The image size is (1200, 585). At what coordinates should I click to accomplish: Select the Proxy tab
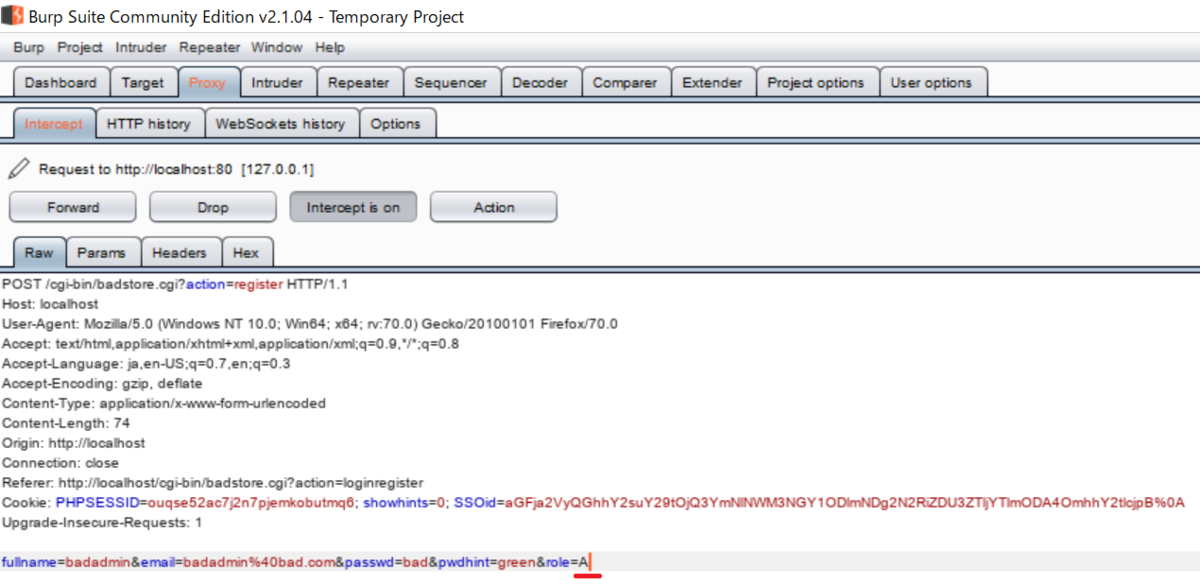point(208,83)
